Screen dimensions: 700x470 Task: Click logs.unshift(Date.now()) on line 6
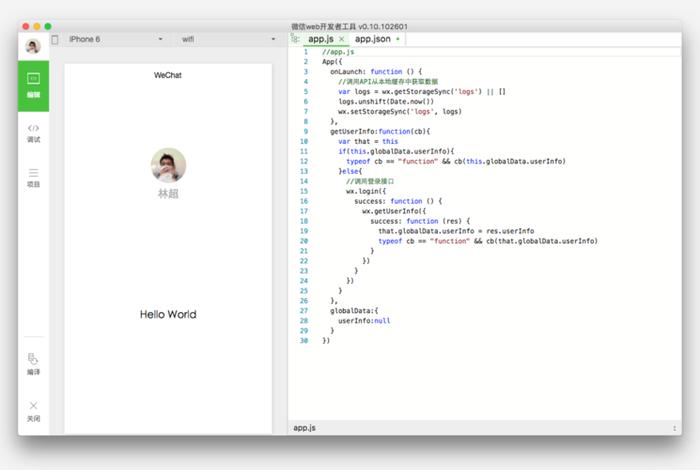[386, 101]
